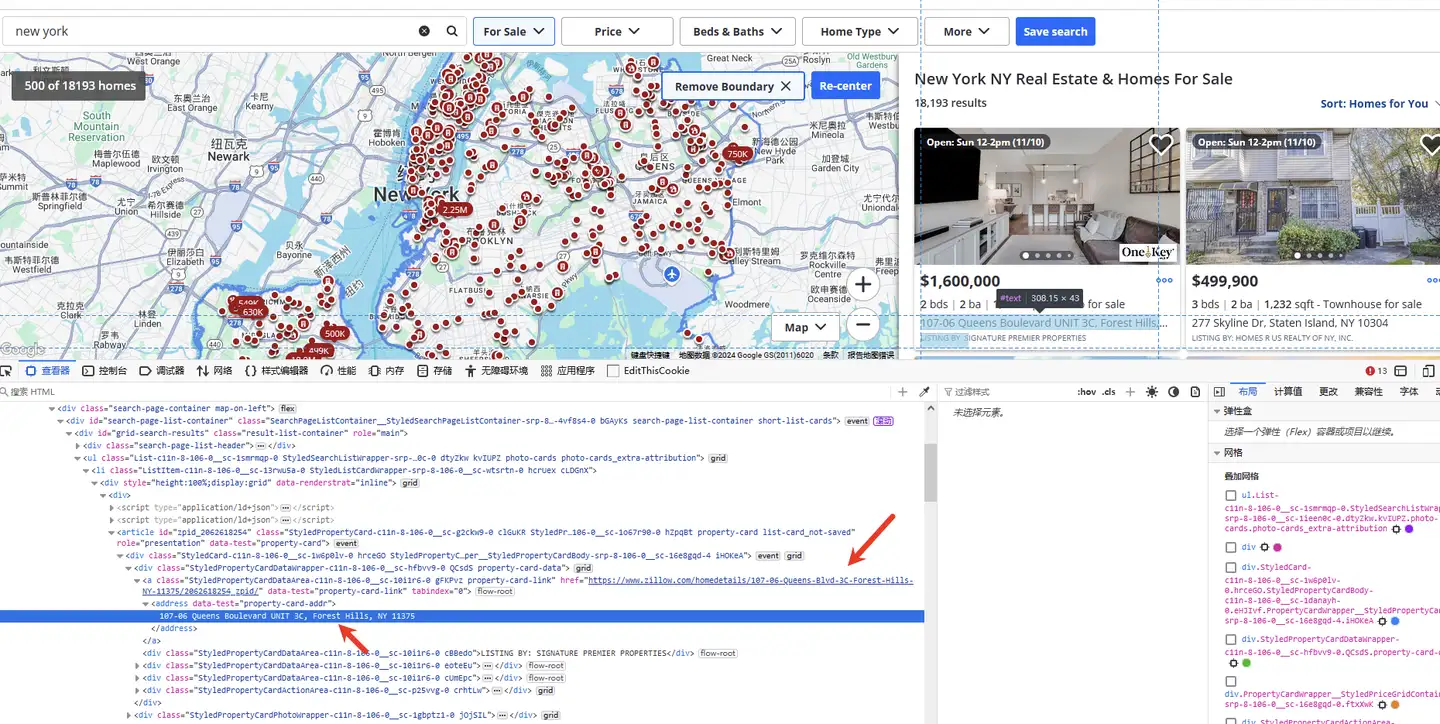The image size is (1440, 724).
Task: Click the Save search button
Action: coord(1055,31)
